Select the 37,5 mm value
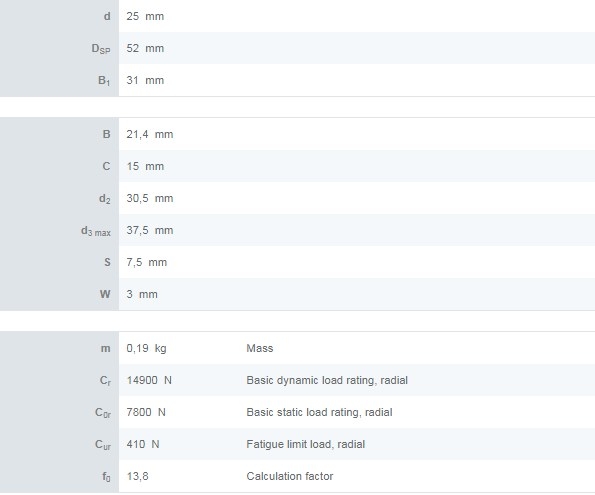Viewport: 595px width, 495px height. coord(150,230)
